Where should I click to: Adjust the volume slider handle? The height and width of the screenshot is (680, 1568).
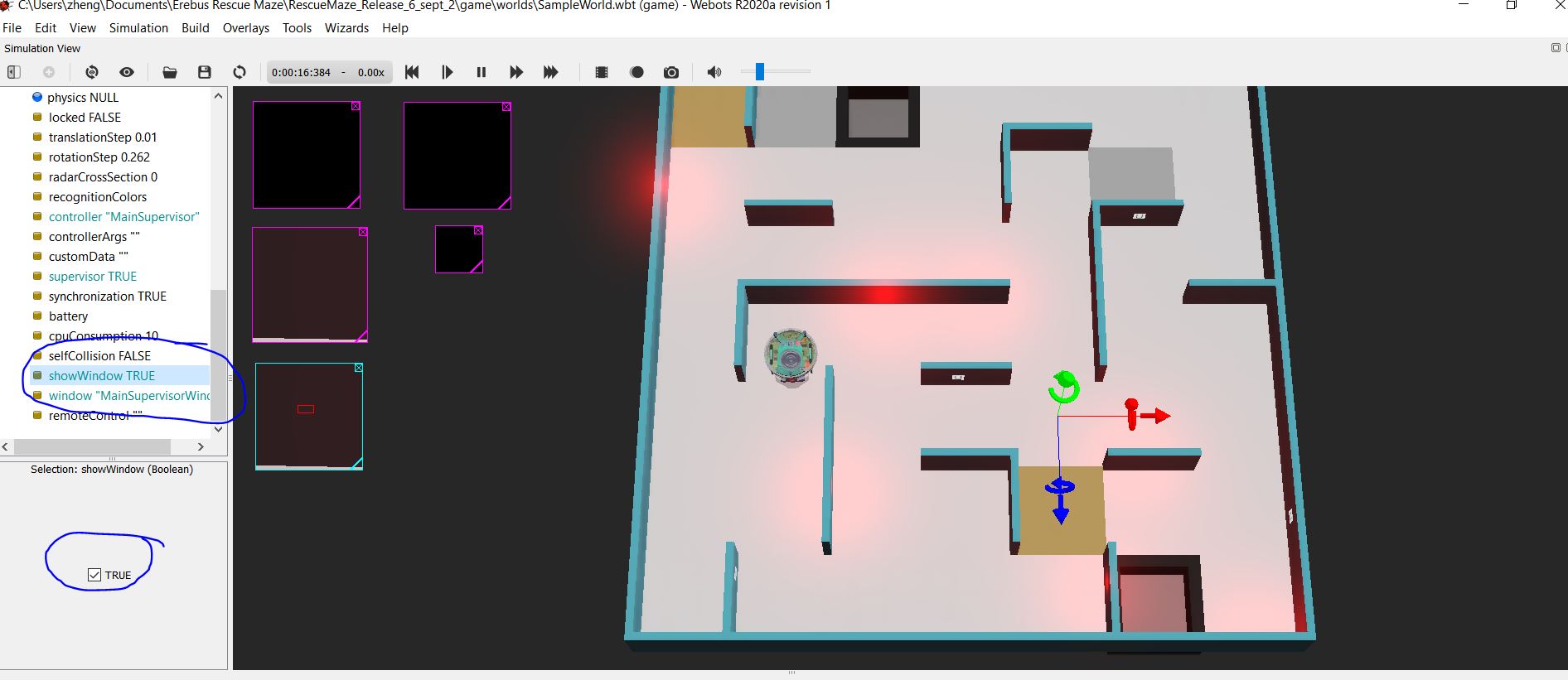coord(759,72)
